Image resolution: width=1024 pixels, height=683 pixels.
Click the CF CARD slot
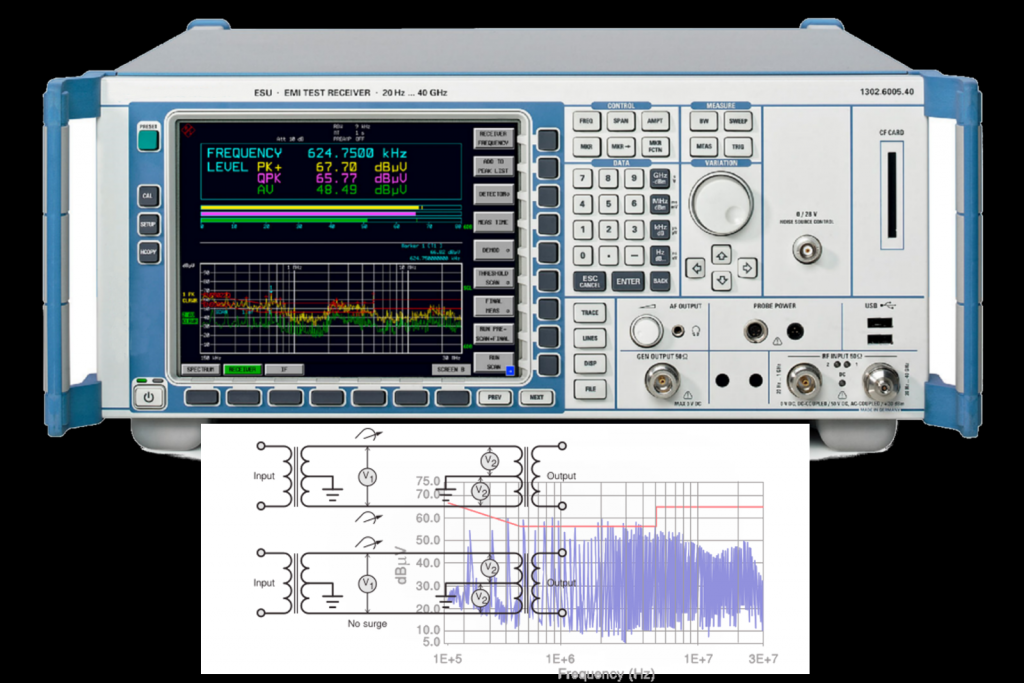pyautogui.click(x=891, y=195)
